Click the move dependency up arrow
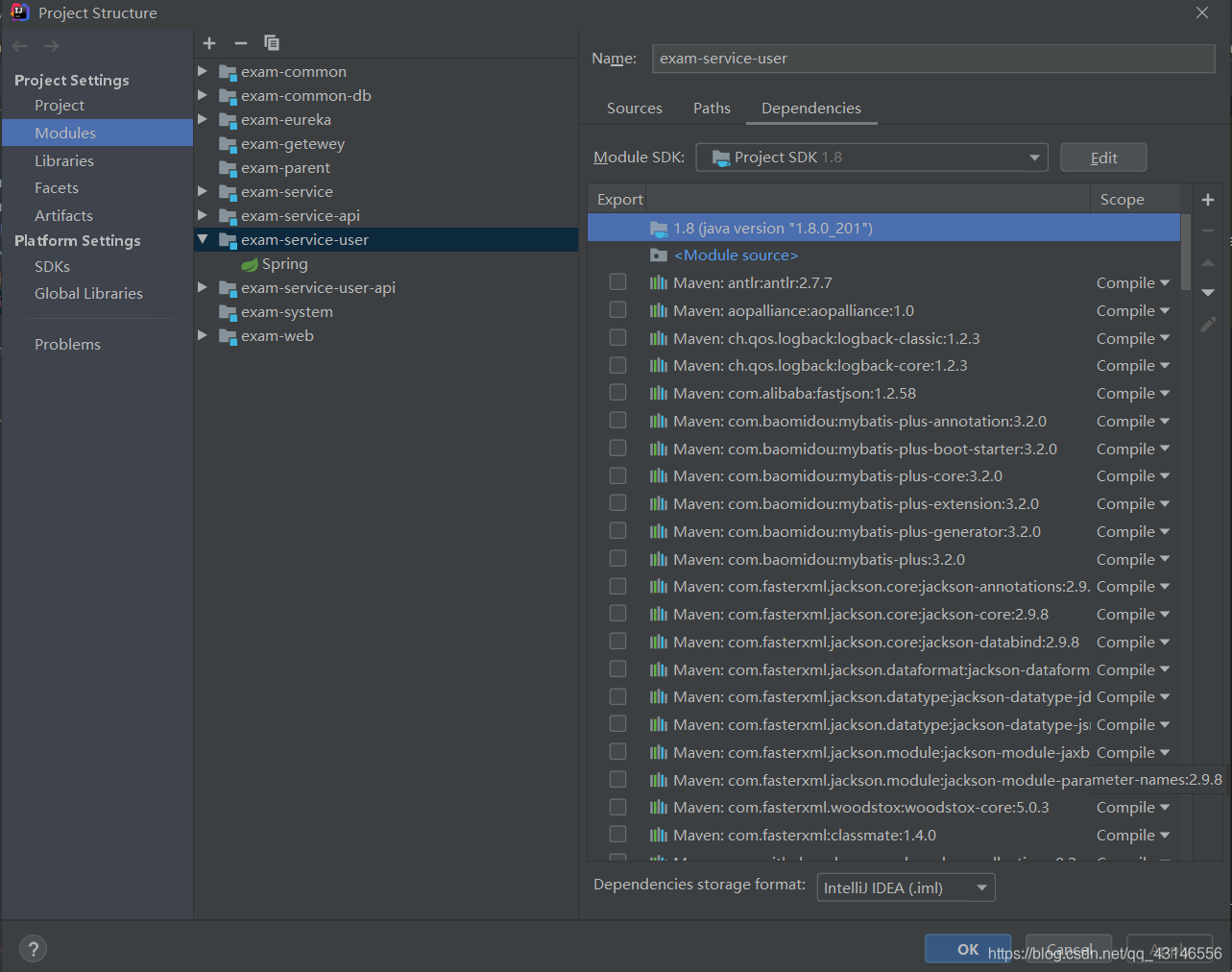1232x972 pixels. coord(1208,262)
